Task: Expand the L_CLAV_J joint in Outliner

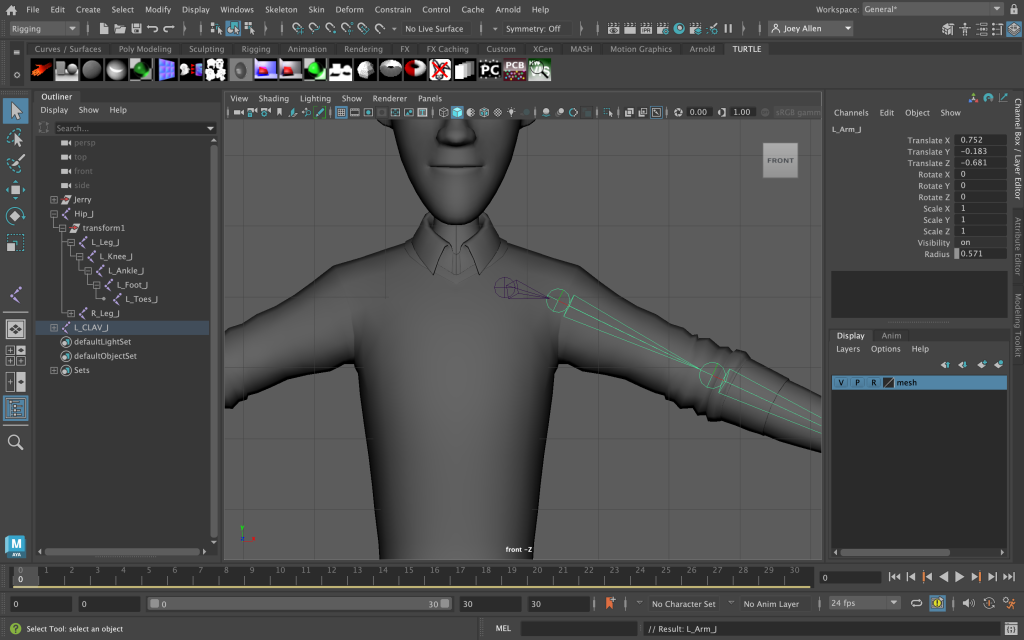Action: [54, 328]
